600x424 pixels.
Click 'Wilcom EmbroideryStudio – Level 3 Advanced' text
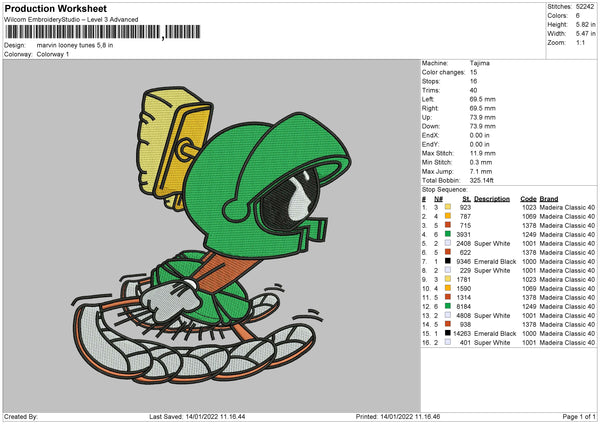71,20
